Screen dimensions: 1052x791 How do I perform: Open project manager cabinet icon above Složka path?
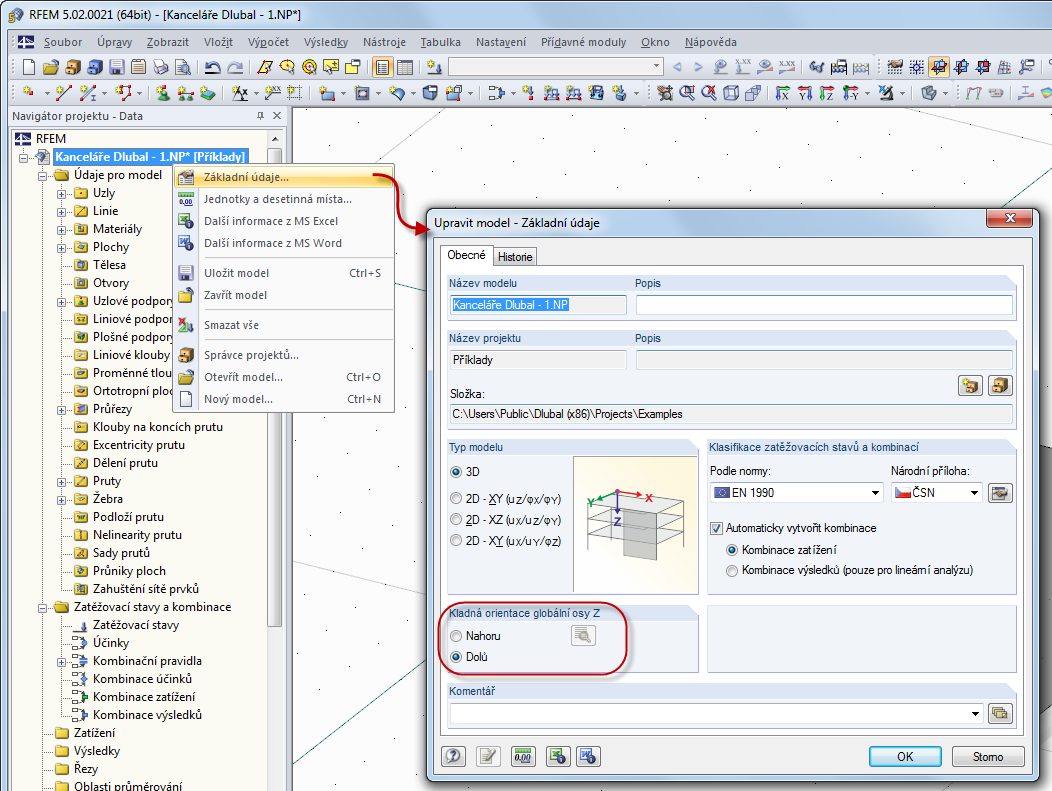[1000, 386]
